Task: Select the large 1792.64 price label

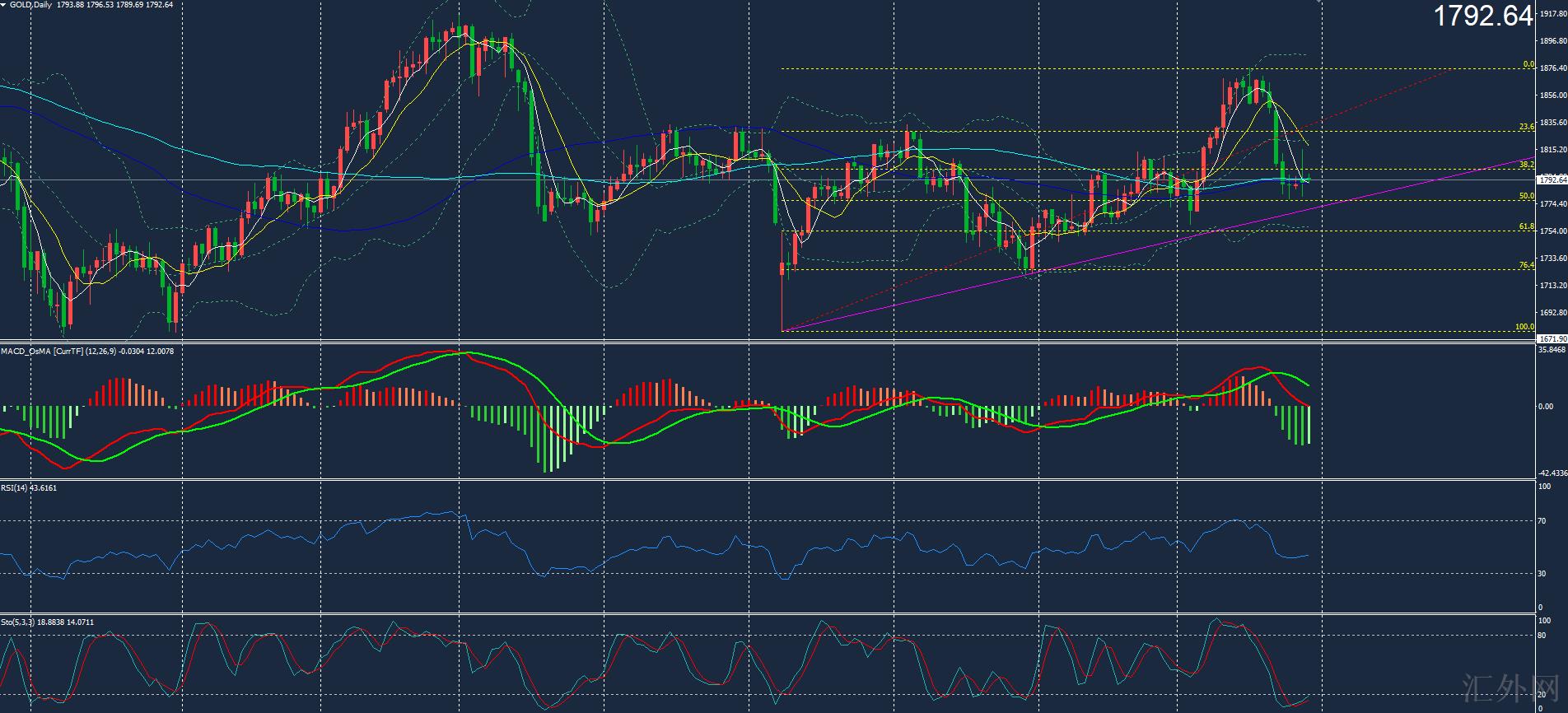Action: click(1483, 16)
